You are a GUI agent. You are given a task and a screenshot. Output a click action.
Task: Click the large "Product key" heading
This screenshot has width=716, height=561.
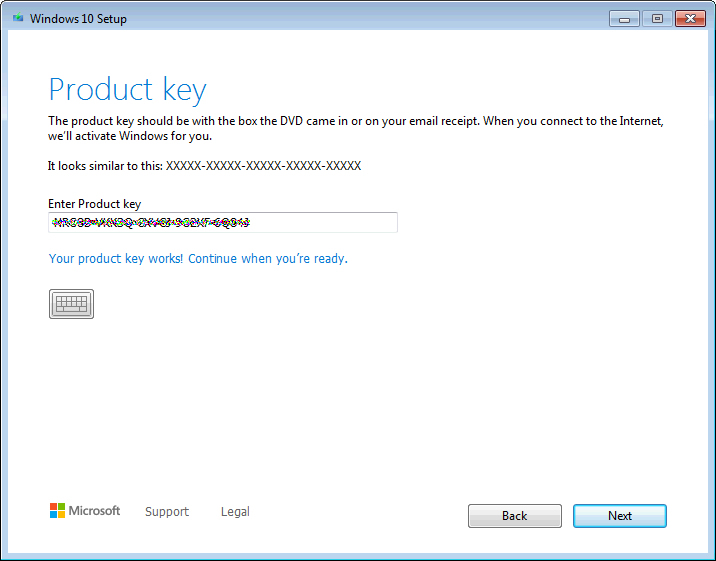(x=127, y=89)
